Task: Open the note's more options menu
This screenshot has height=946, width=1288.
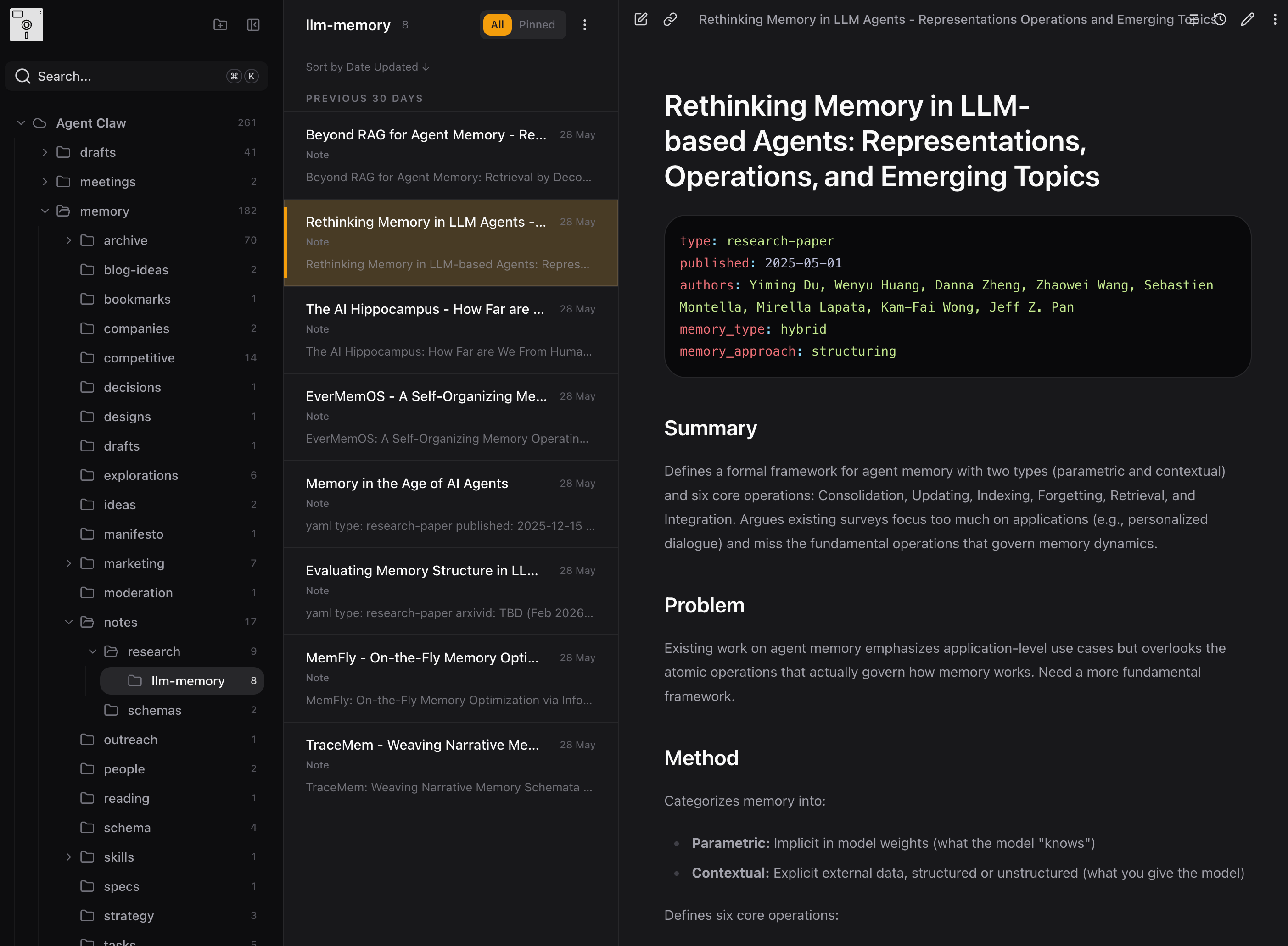Action: [x=1275, y=19]
